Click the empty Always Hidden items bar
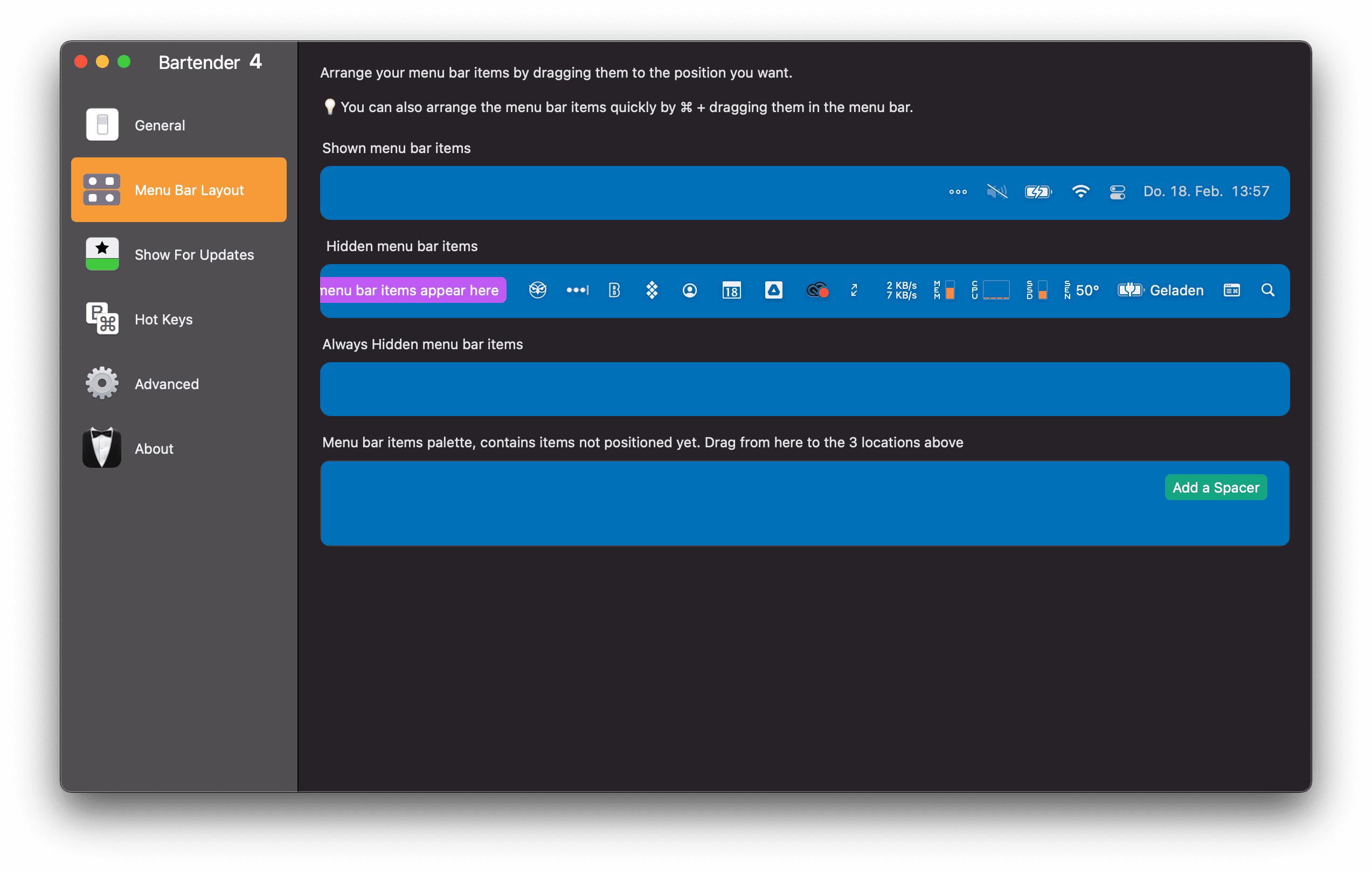Viewport: 1372px width, 872px height. click(805, 389)
